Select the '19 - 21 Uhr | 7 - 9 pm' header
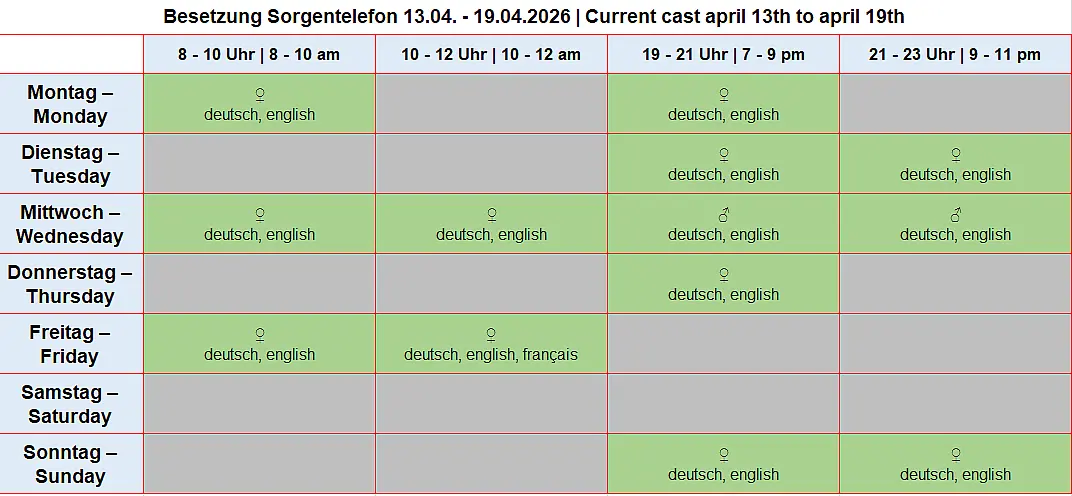Viewport: 1072px width, 496px height. (x=723, y=54)
